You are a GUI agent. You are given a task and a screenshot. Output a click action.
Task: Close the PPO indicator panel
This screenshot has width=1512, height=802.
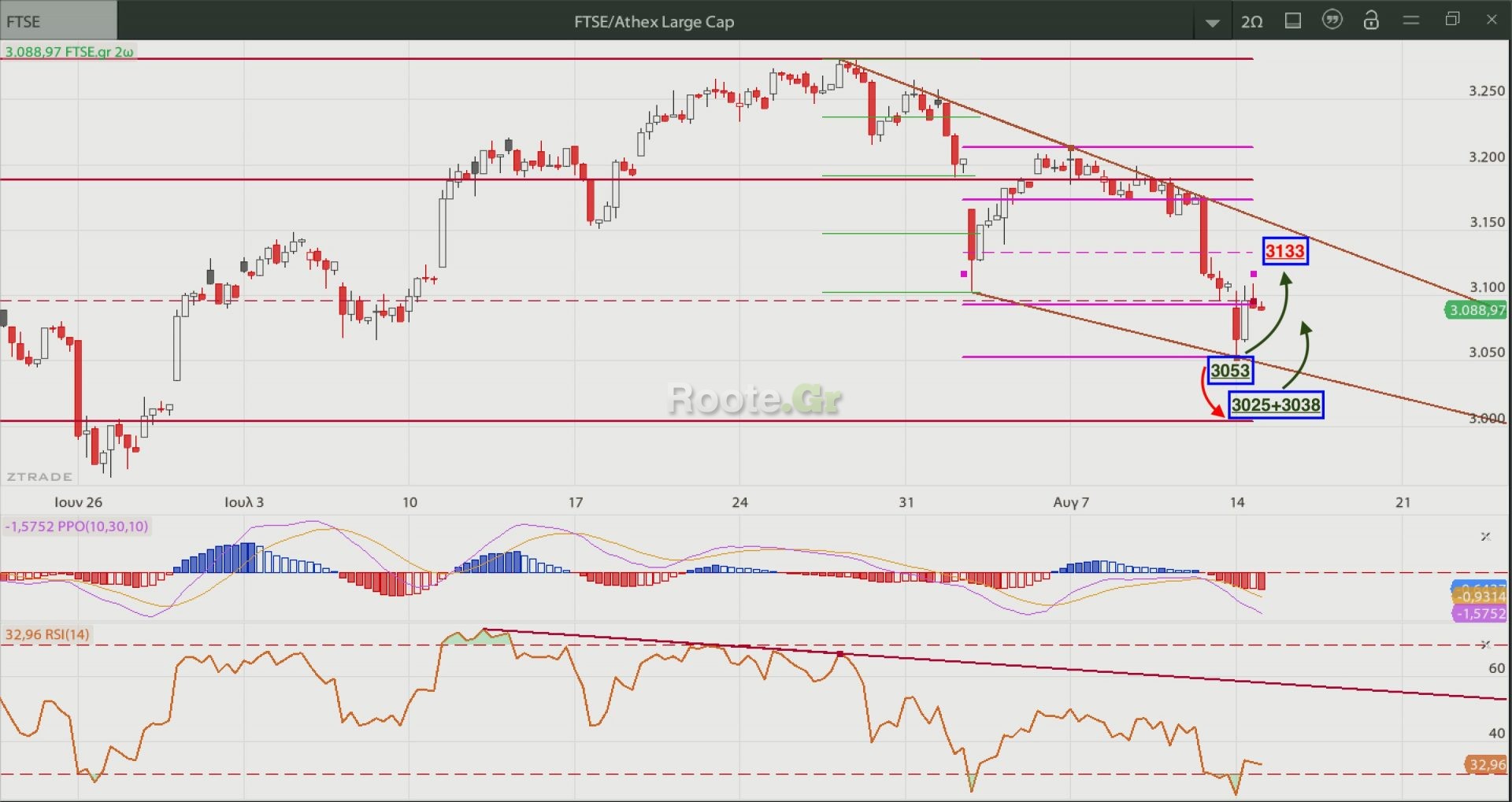[x=1485, y=537]
